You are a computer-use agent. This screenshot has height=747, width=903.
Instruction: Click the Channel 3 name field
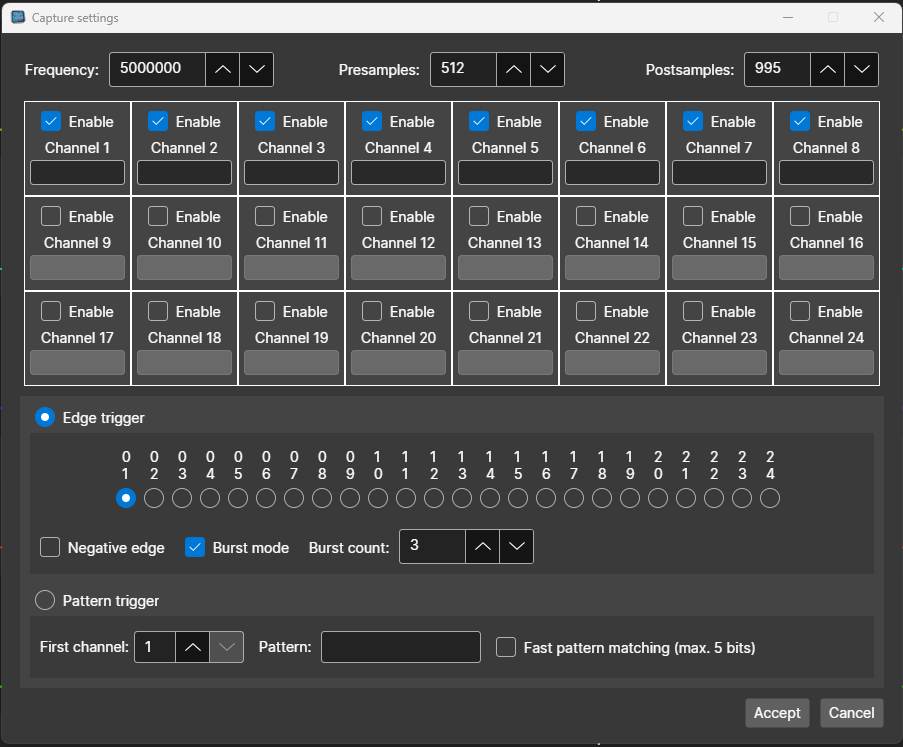tap(291, 173)
